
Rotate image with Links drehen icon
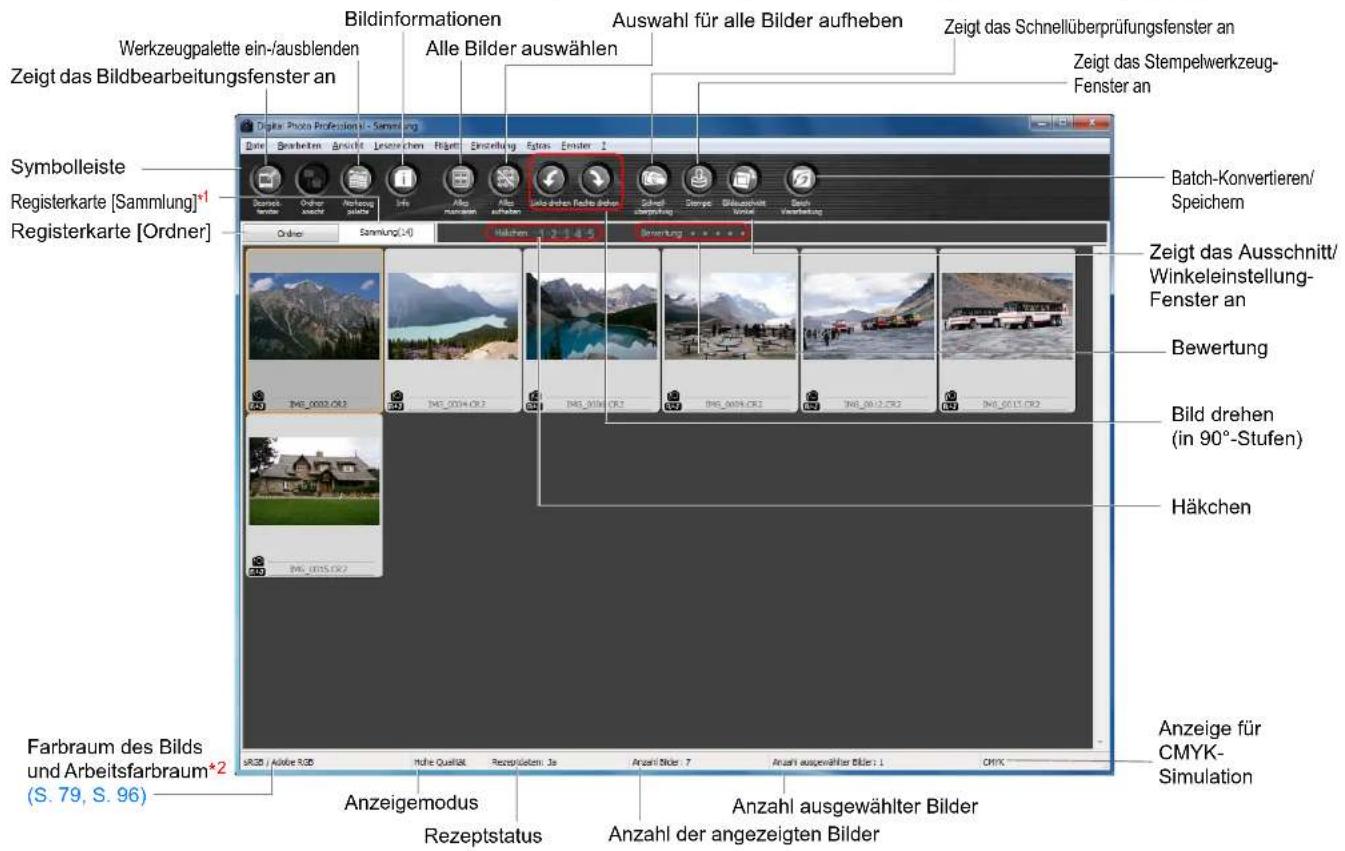(x=553, y=179)
